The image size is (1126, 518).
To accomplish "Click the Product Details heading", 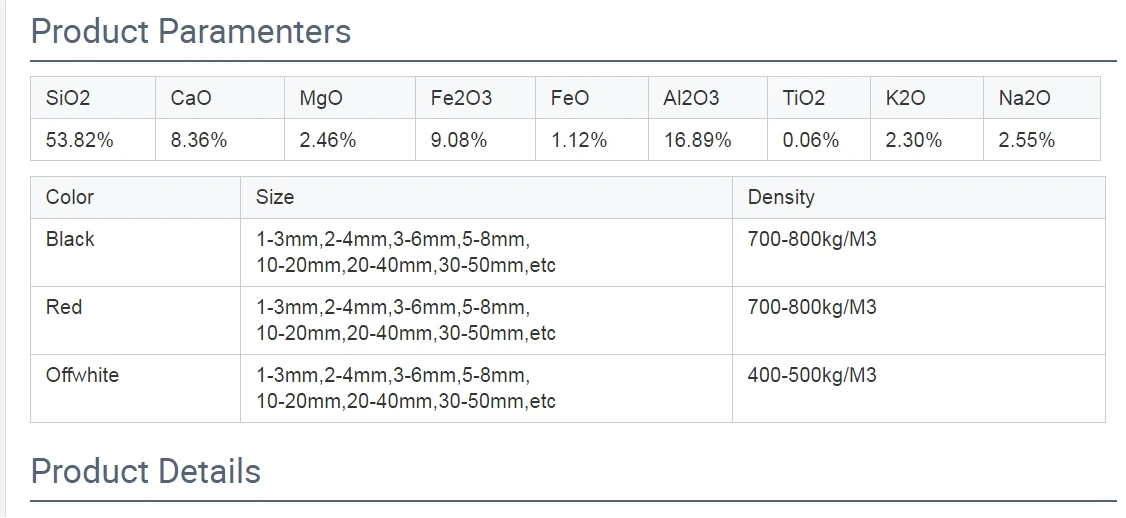I will point(146,471).
